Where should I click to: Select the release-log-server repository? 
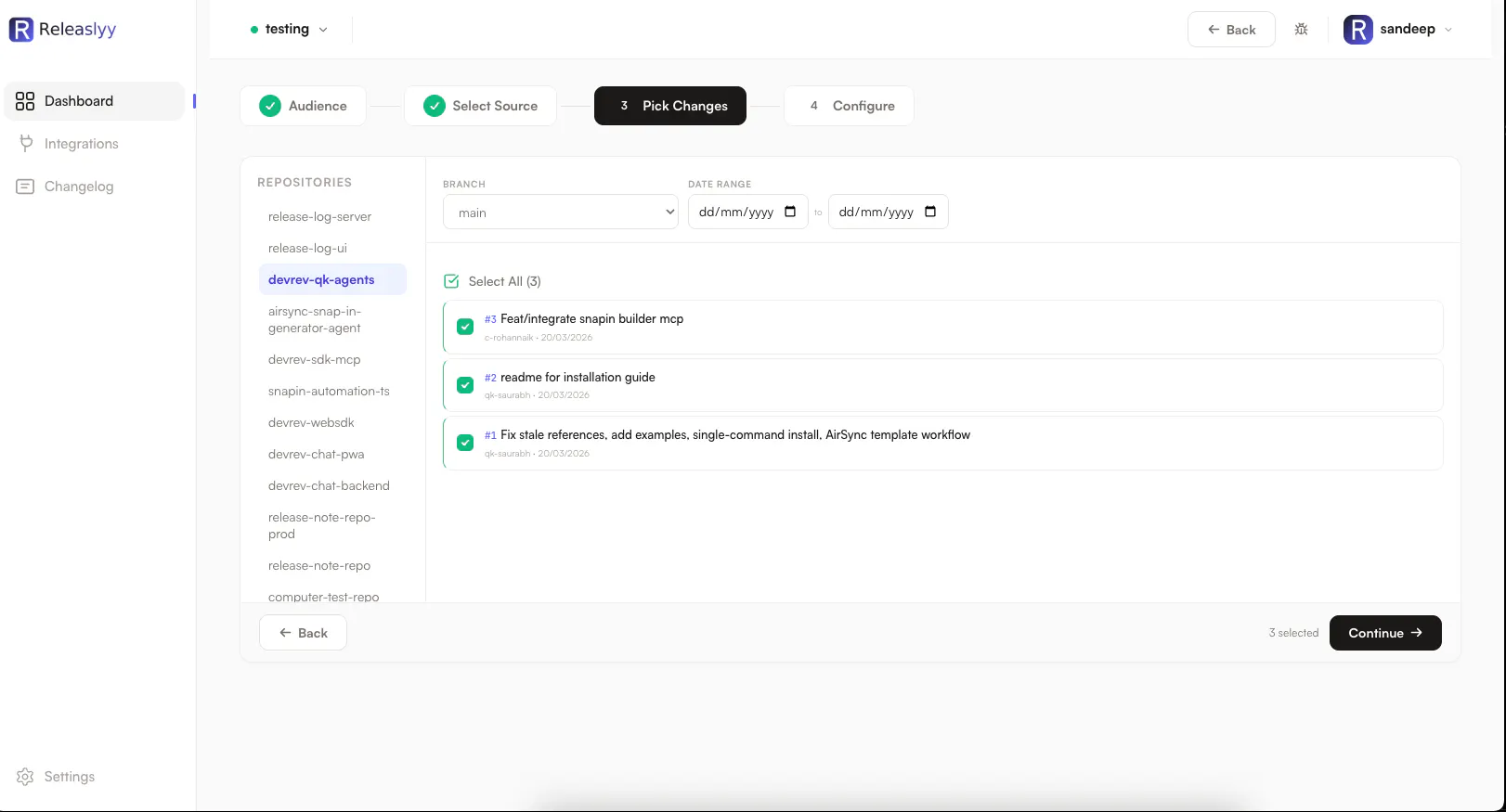point(332,216)
